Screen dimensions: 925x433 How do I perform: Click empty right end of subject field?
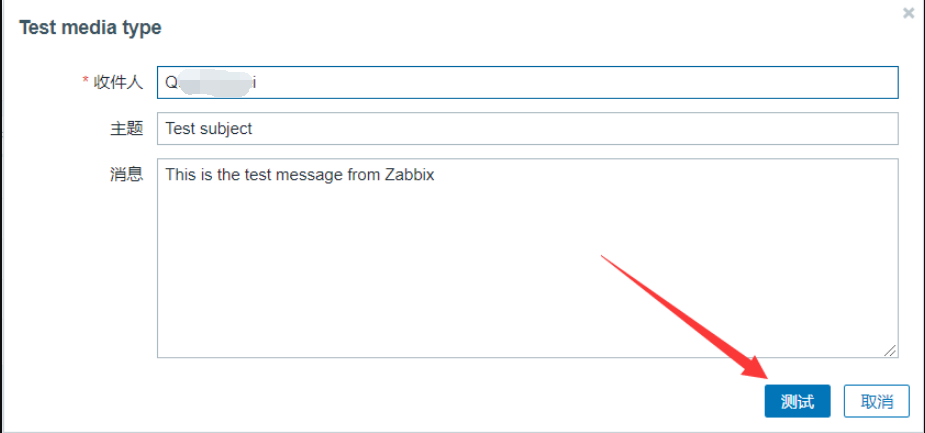click(800, 128)
